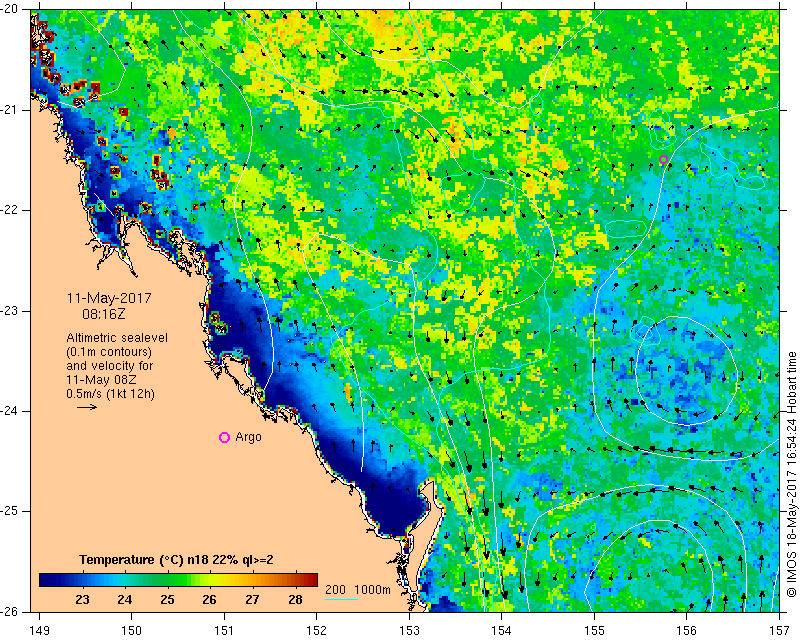Click the '08:16Z' time text
800x640 pixels.
tap(104, 314)
